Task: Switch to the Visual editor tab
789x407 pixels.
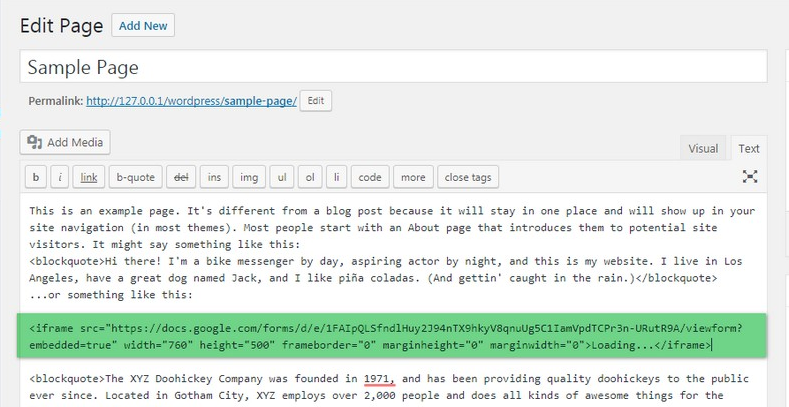Action: click(703, 148)
